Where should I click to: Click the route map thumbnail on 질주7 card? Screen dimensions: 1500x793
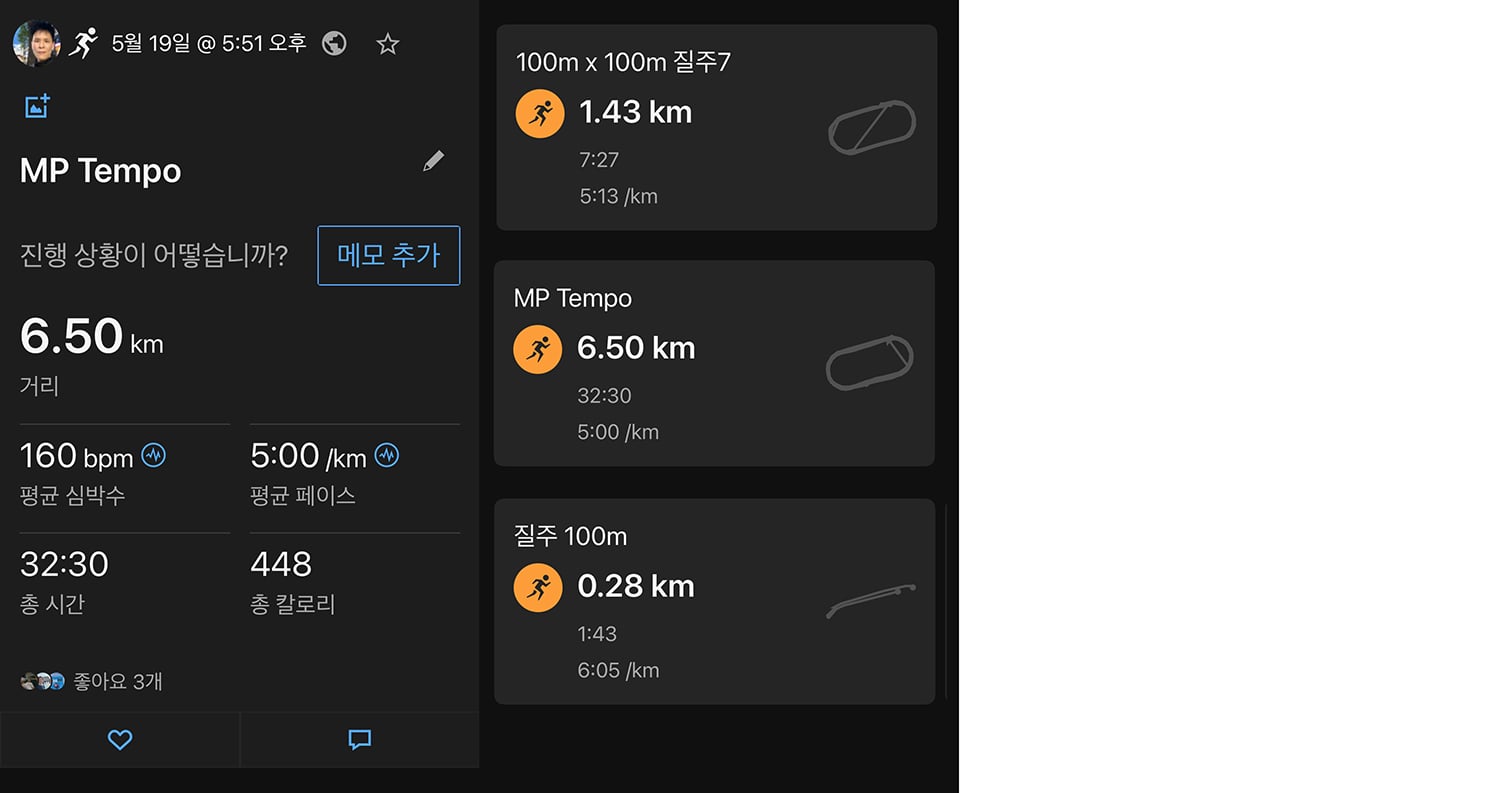pos(872,127)
